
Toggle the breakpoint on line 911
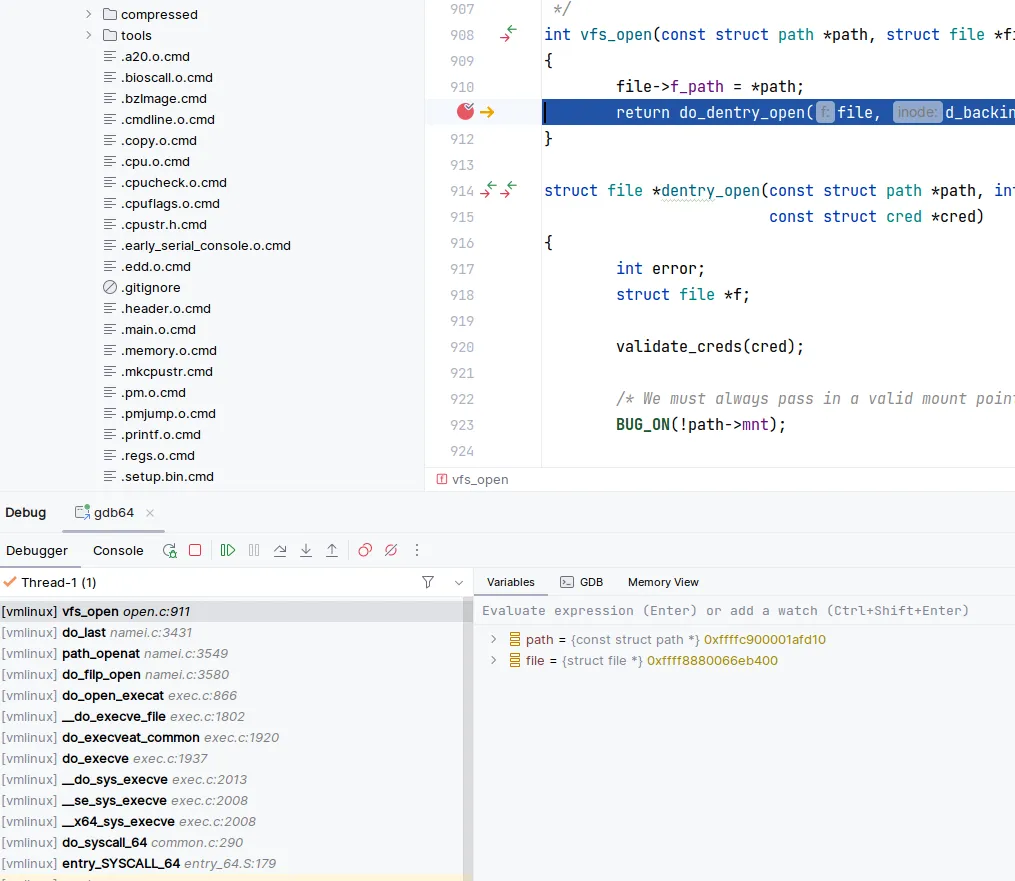coord(465,112)
